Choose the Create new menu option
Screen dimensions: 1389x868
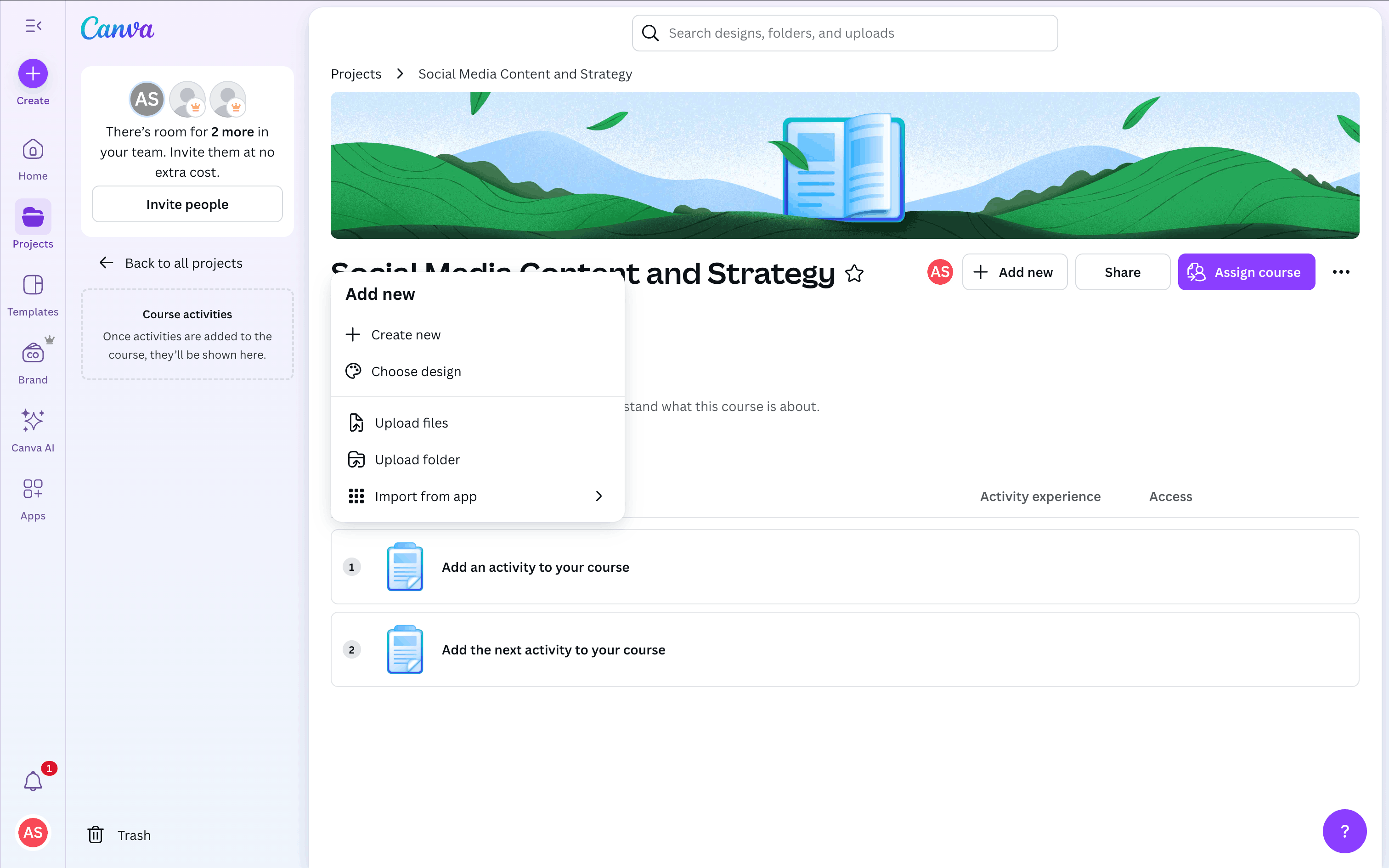[405, 335]
